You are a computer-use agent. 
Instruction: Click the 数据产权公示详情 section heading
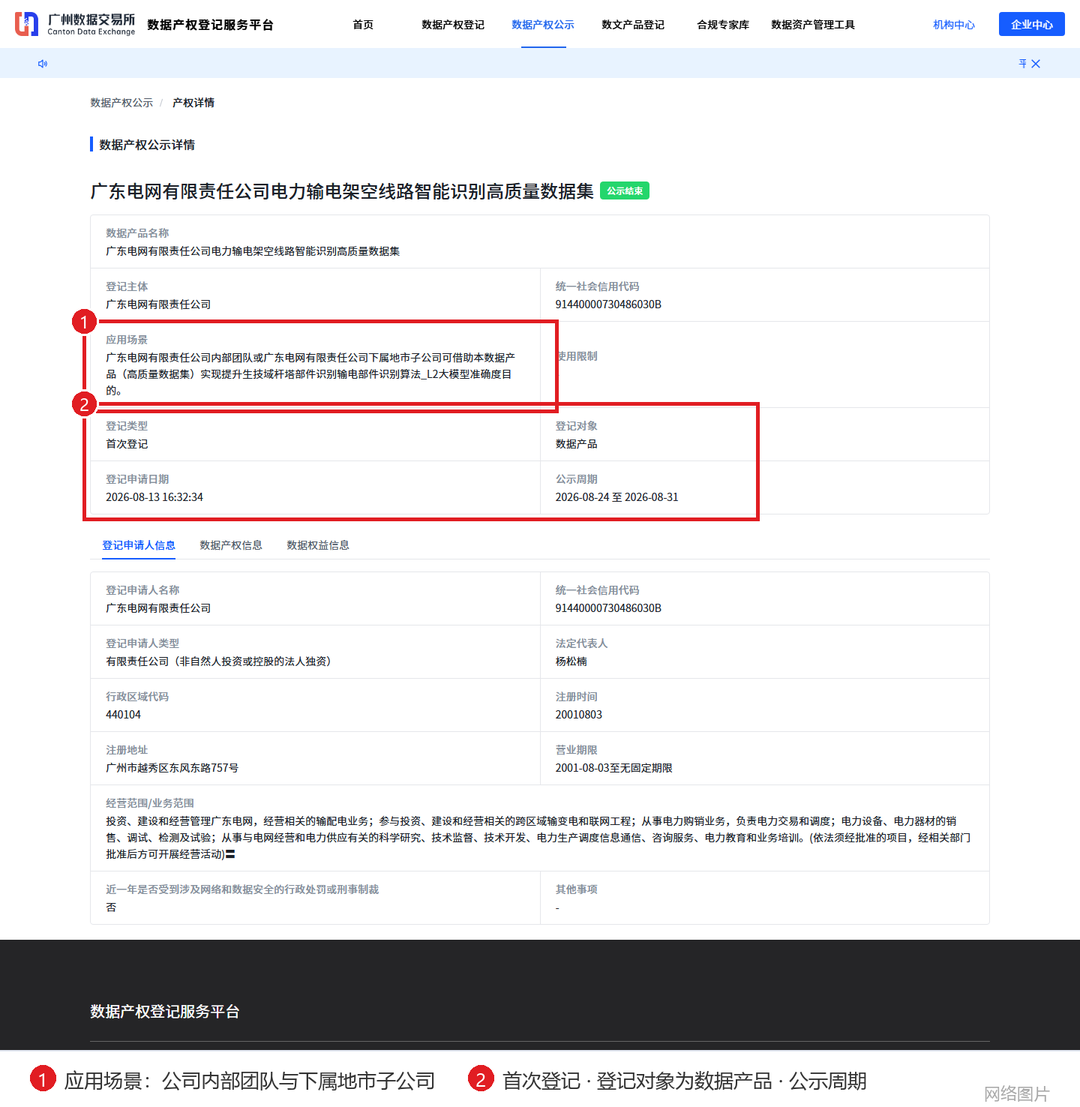pyautogui.click(x=148, y=145)
